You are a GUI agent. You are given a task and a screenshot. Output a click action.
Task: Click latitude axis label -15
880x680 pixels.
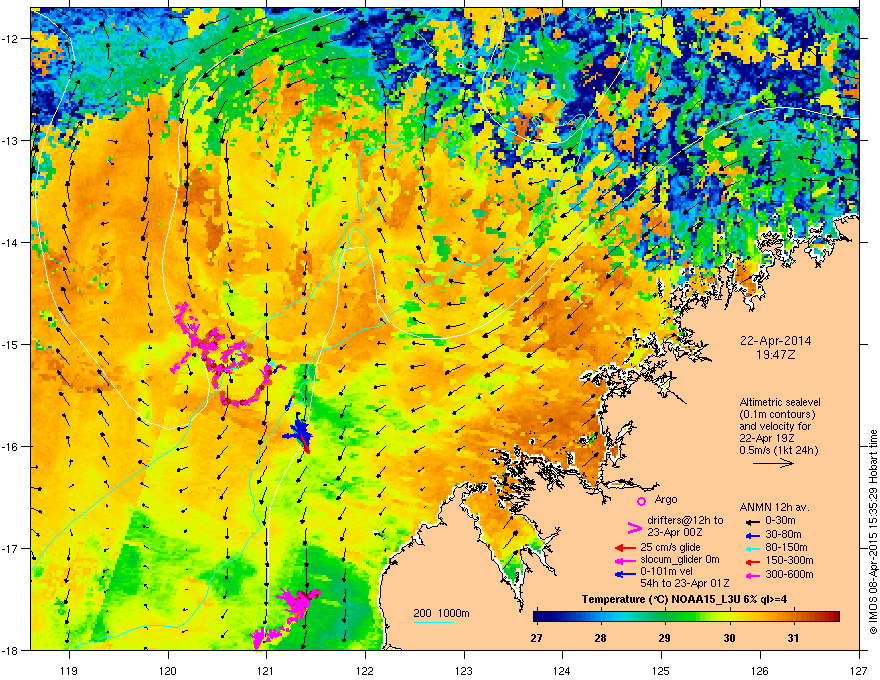11,344
